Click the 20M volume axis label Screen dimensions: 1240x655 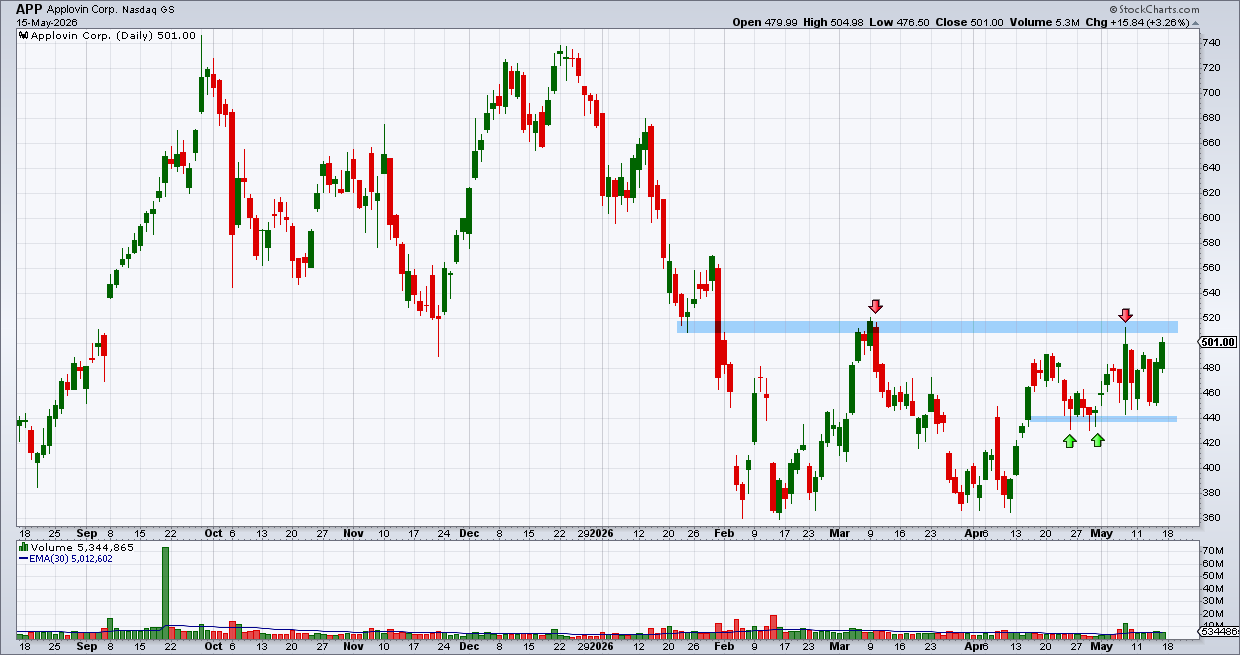(1211, 616)
